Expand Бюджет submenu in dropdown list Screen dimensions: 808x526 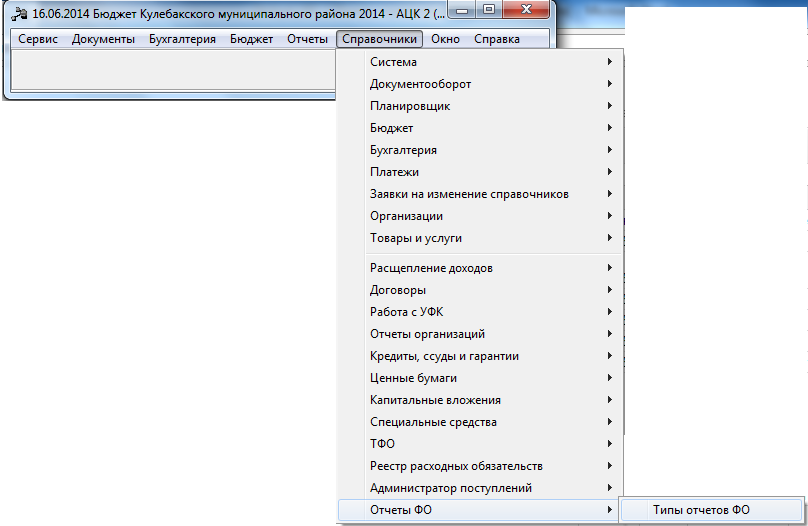click(x=480, y=128)
